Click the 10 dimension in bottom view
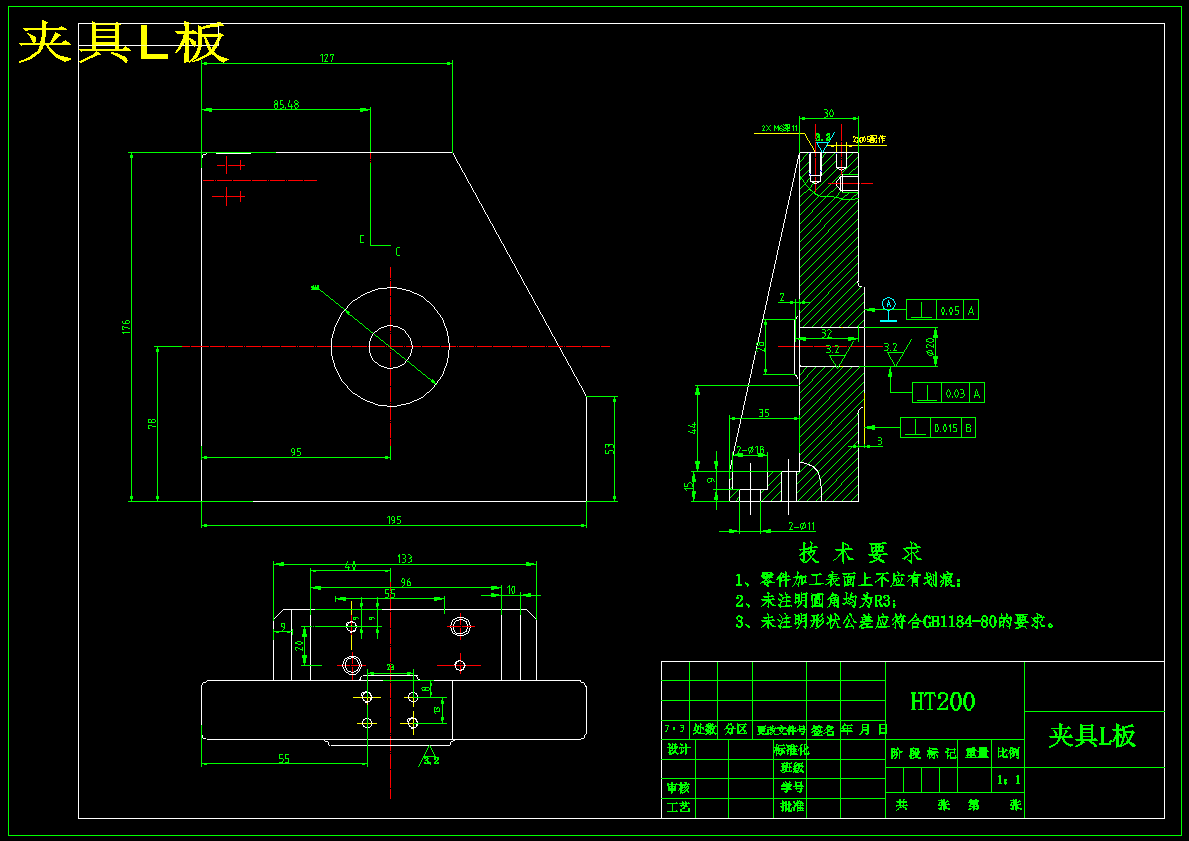Screen dimensions: 1189x841 [511, 590]
